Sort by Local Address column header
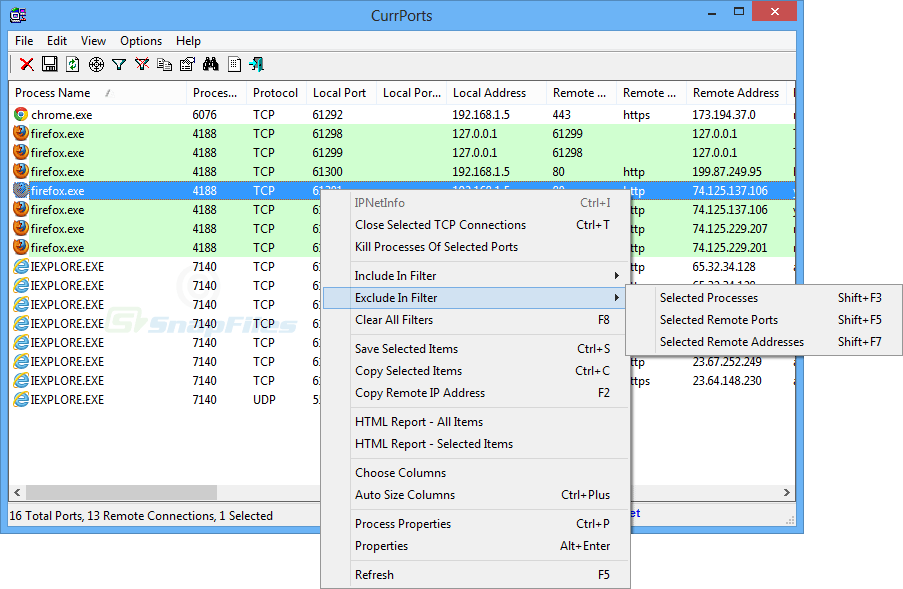 496,93
